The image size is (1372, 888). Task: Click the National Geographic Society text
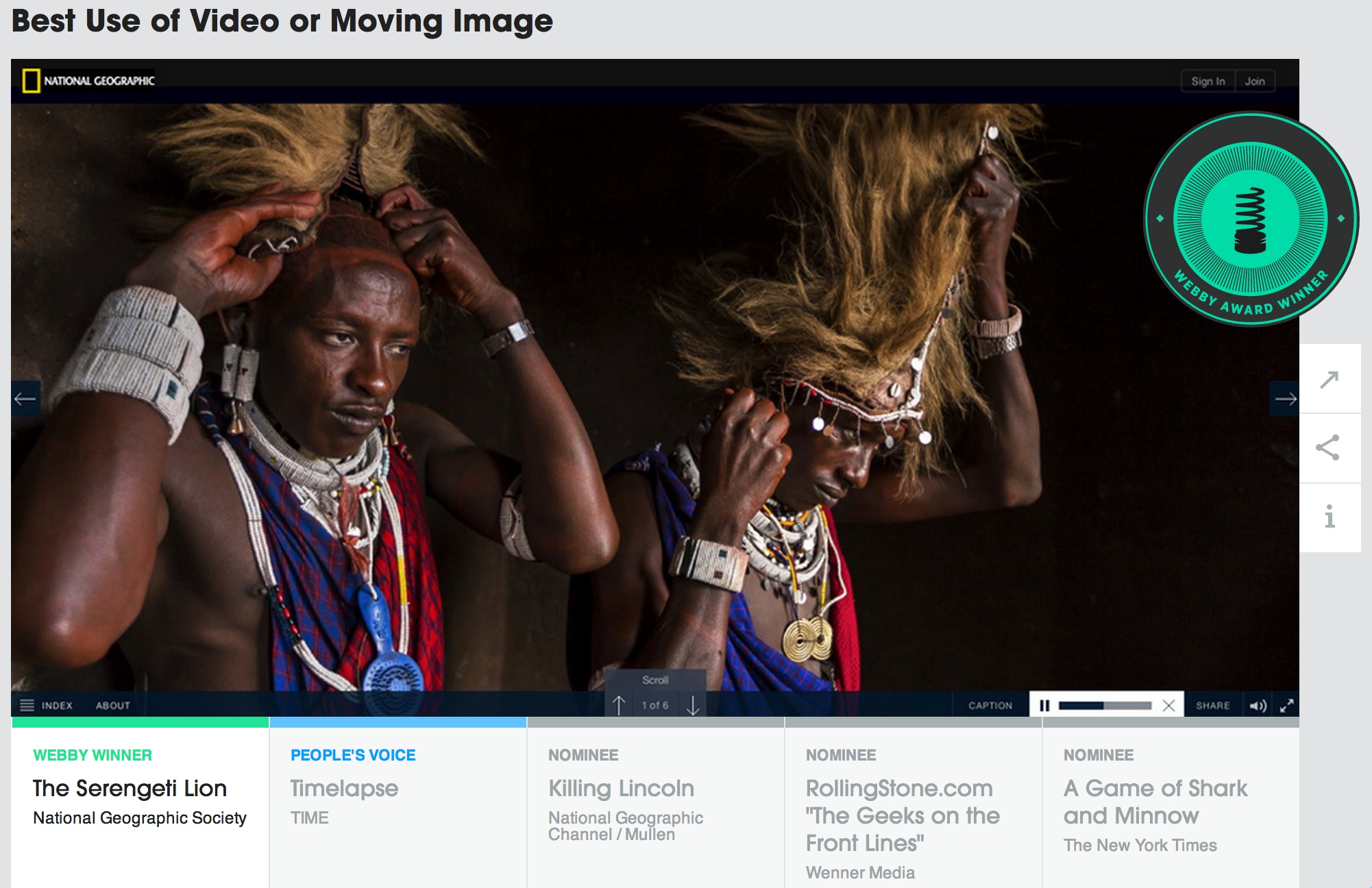point(140,818)
